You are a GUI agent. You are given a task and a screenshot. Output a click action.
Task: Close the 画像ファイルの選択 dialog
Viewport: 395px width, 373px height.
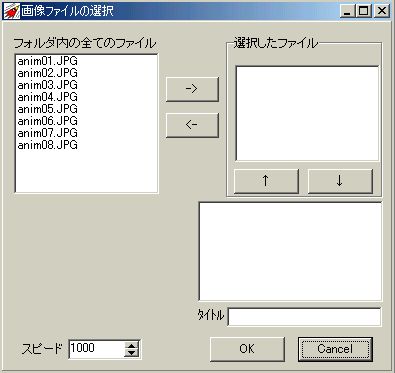[381, 11]
